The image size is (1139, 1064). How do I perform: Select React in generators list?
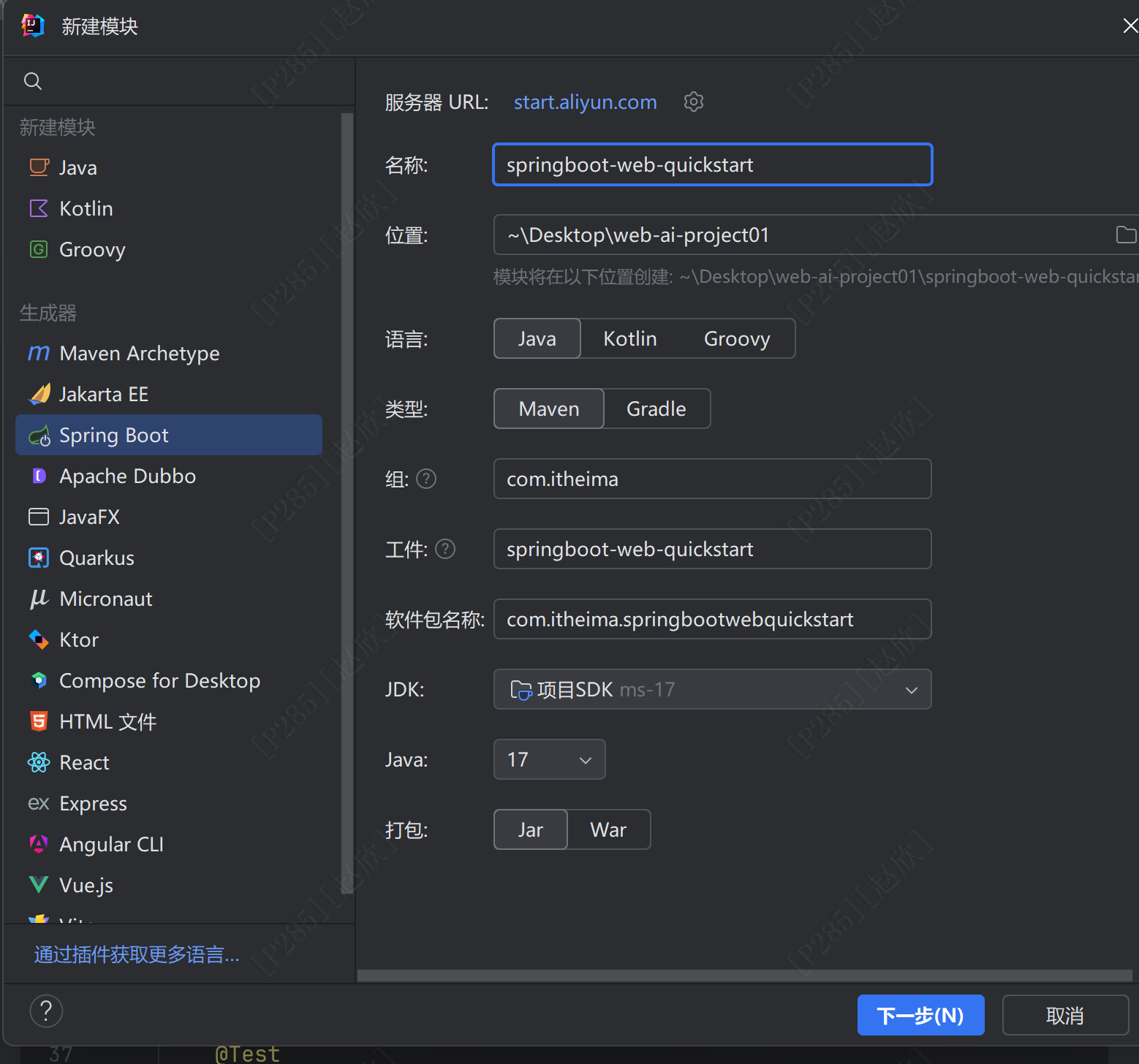click(x=169, y=762)
